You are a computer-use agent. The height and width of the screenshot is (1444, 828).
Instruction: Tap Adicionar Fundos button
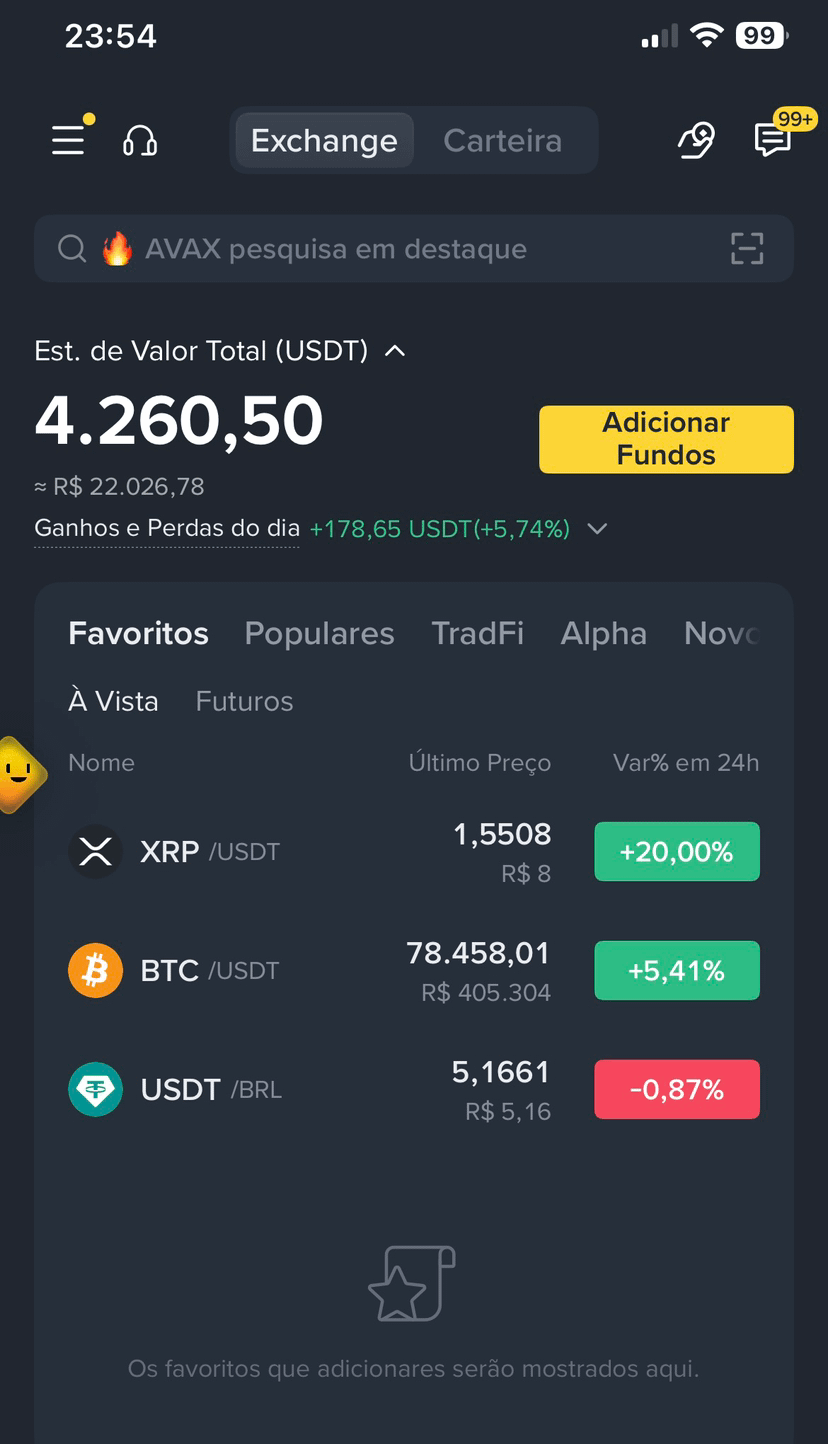[666, 439]
